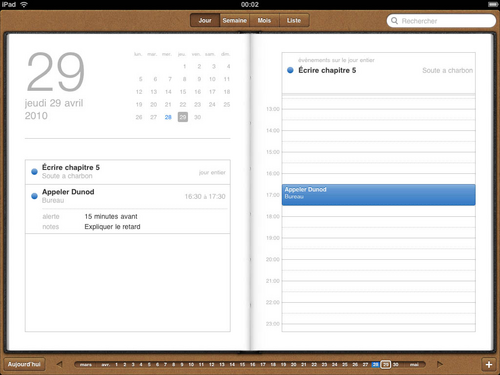Open the Mois view
The width and height of the screenshot is (500, 375).
tap(264, 20)
